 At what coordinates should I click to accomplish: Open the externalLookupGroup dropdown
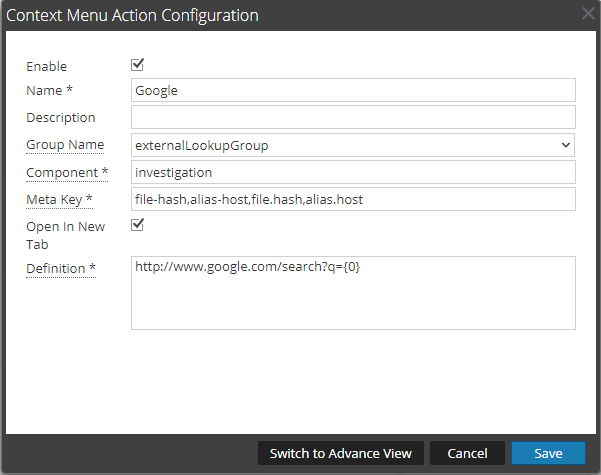coord(353,146)
